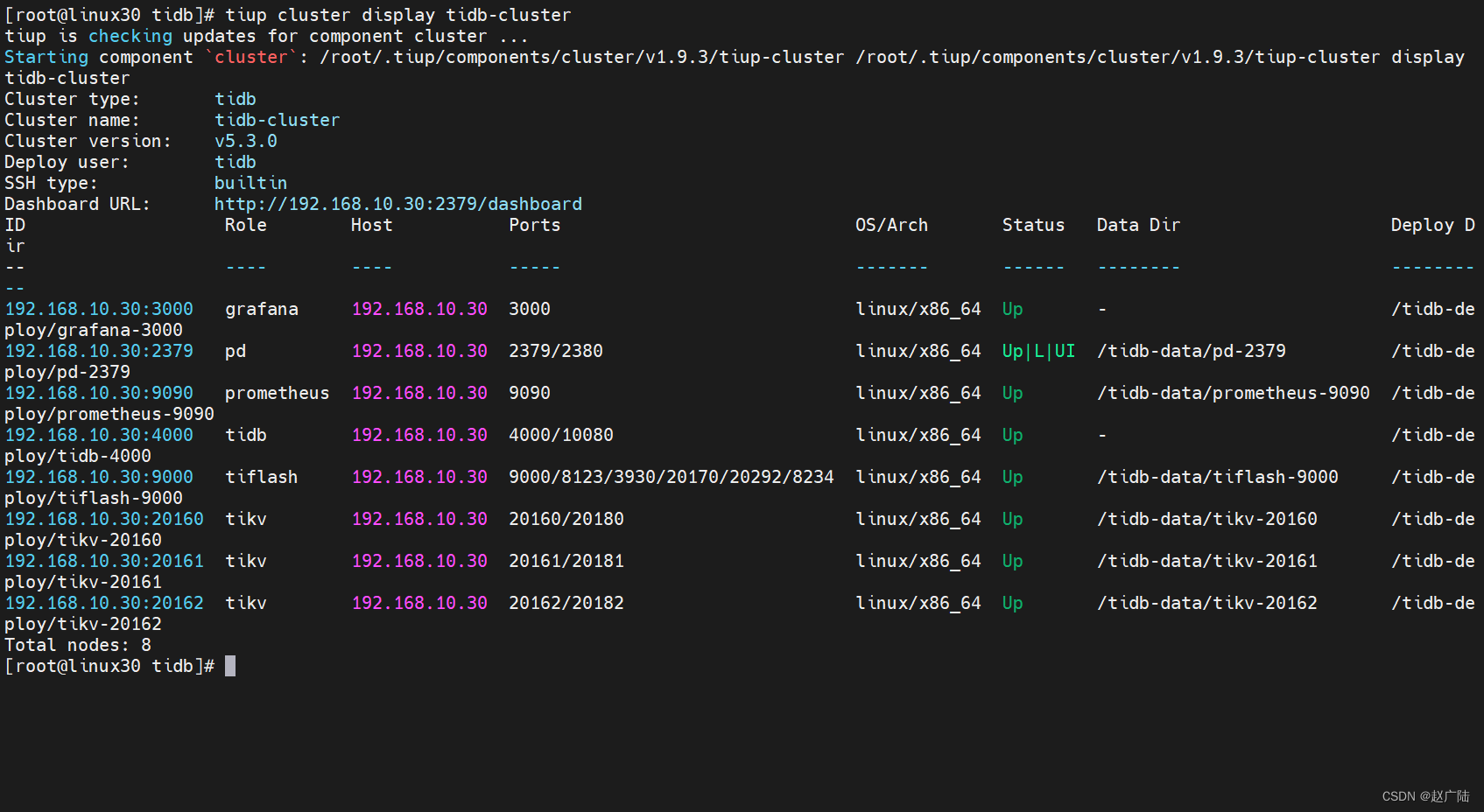
Task: Click the Ports value 20162/20182
Action: coord(566,603)
